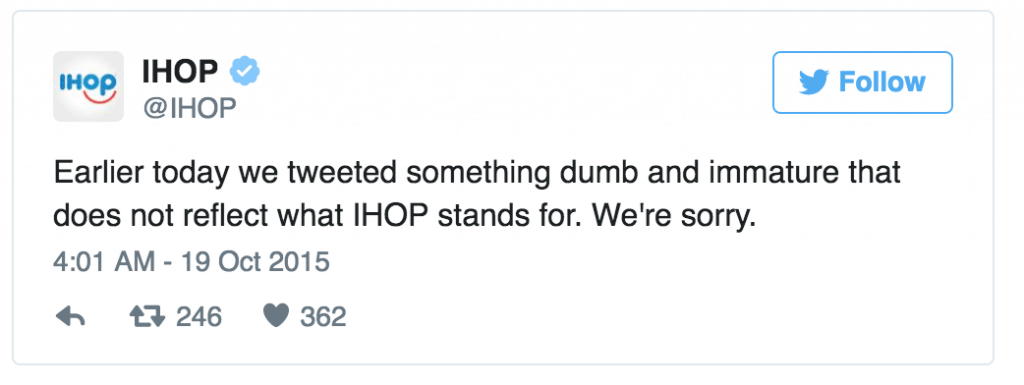Click the Twitter bird icon in Follow button

click(813, 83)
